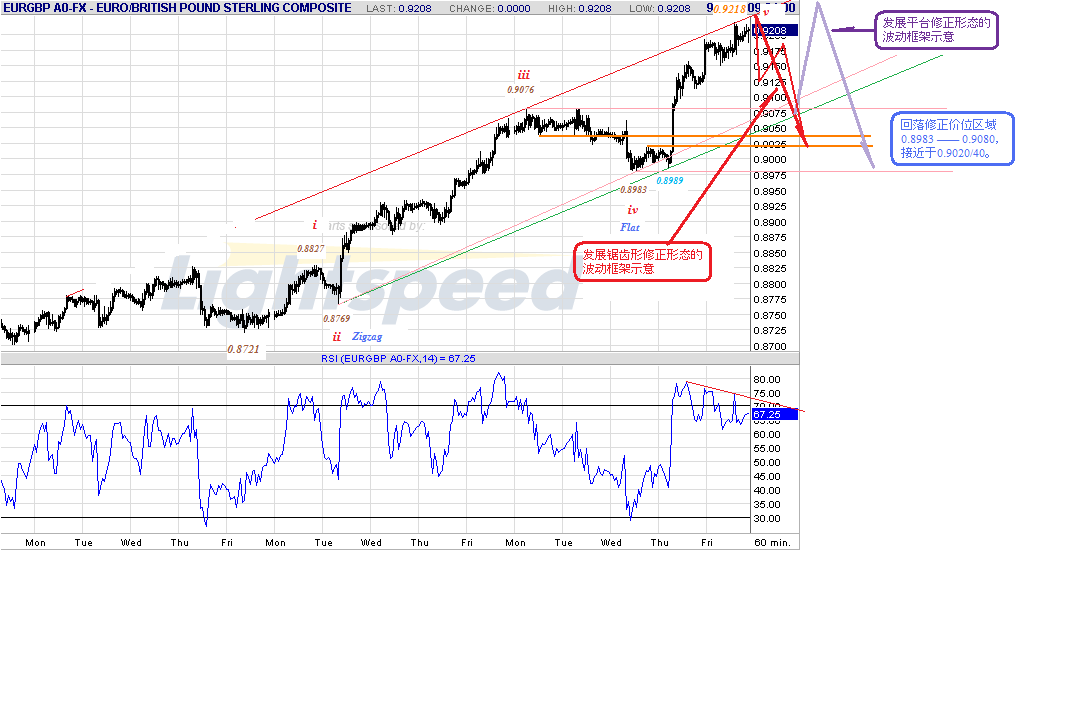Click the 0.8825 price axis label
The image size is (1088, 709).
click(x=770, y=268)
